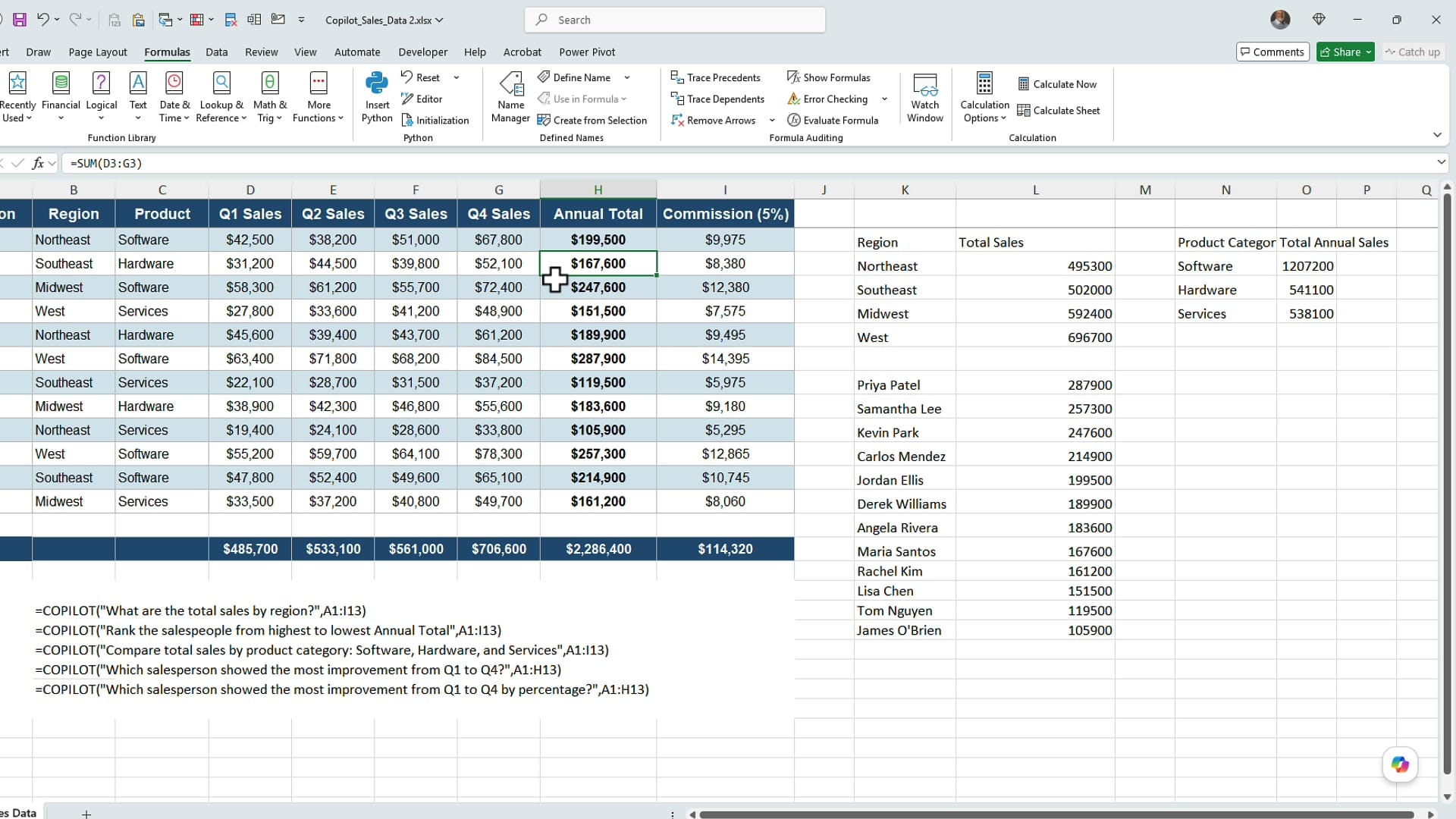
Task: Switch to the Data tab
Action: [x=216, y=52]
